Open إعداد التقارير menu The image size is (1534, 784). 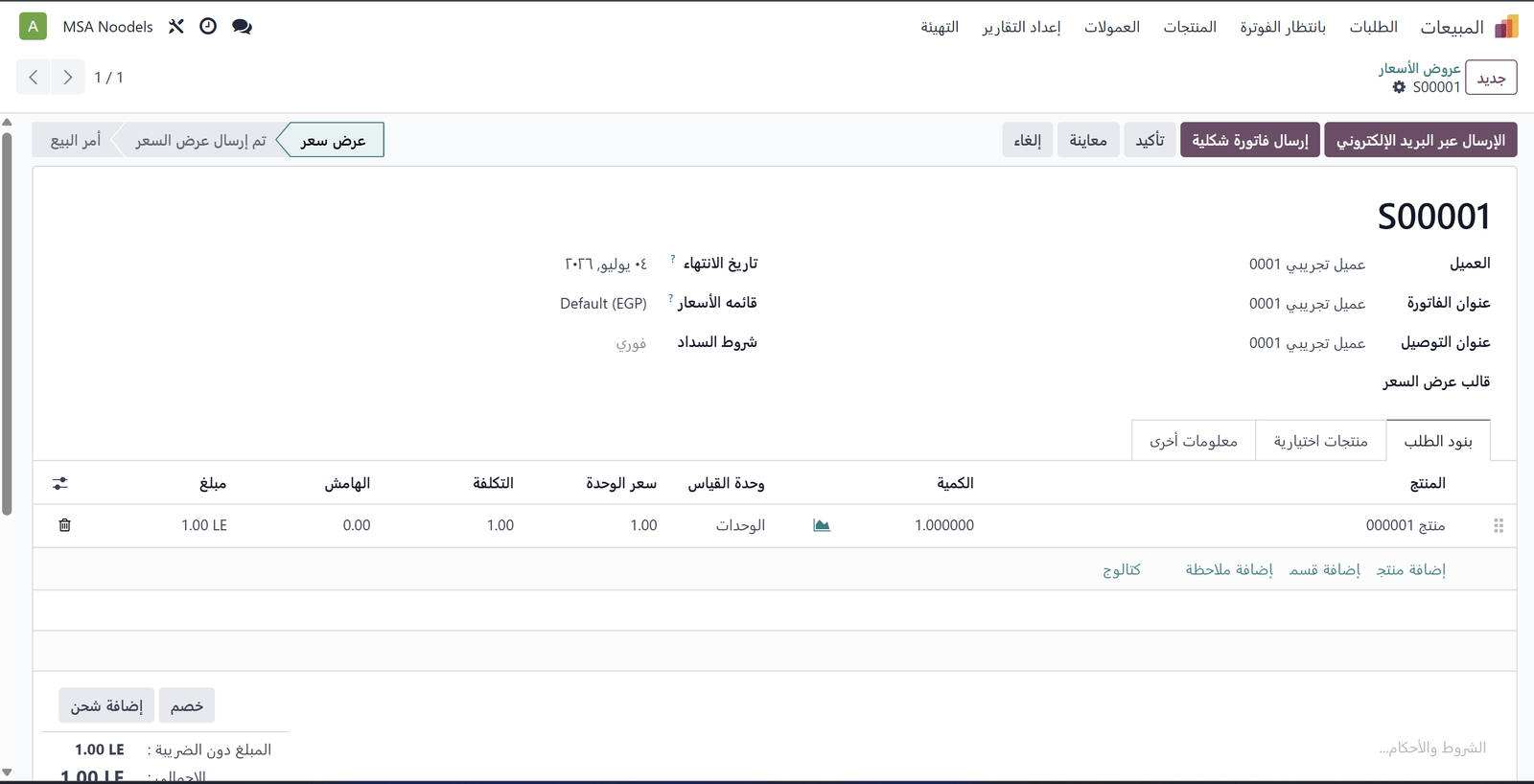click(x=1021, y=27)
